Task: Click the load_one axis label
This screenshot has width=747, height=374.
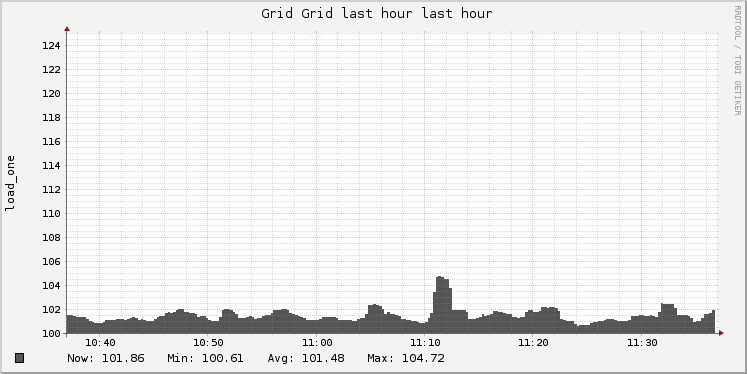Action: click(10, 183)
